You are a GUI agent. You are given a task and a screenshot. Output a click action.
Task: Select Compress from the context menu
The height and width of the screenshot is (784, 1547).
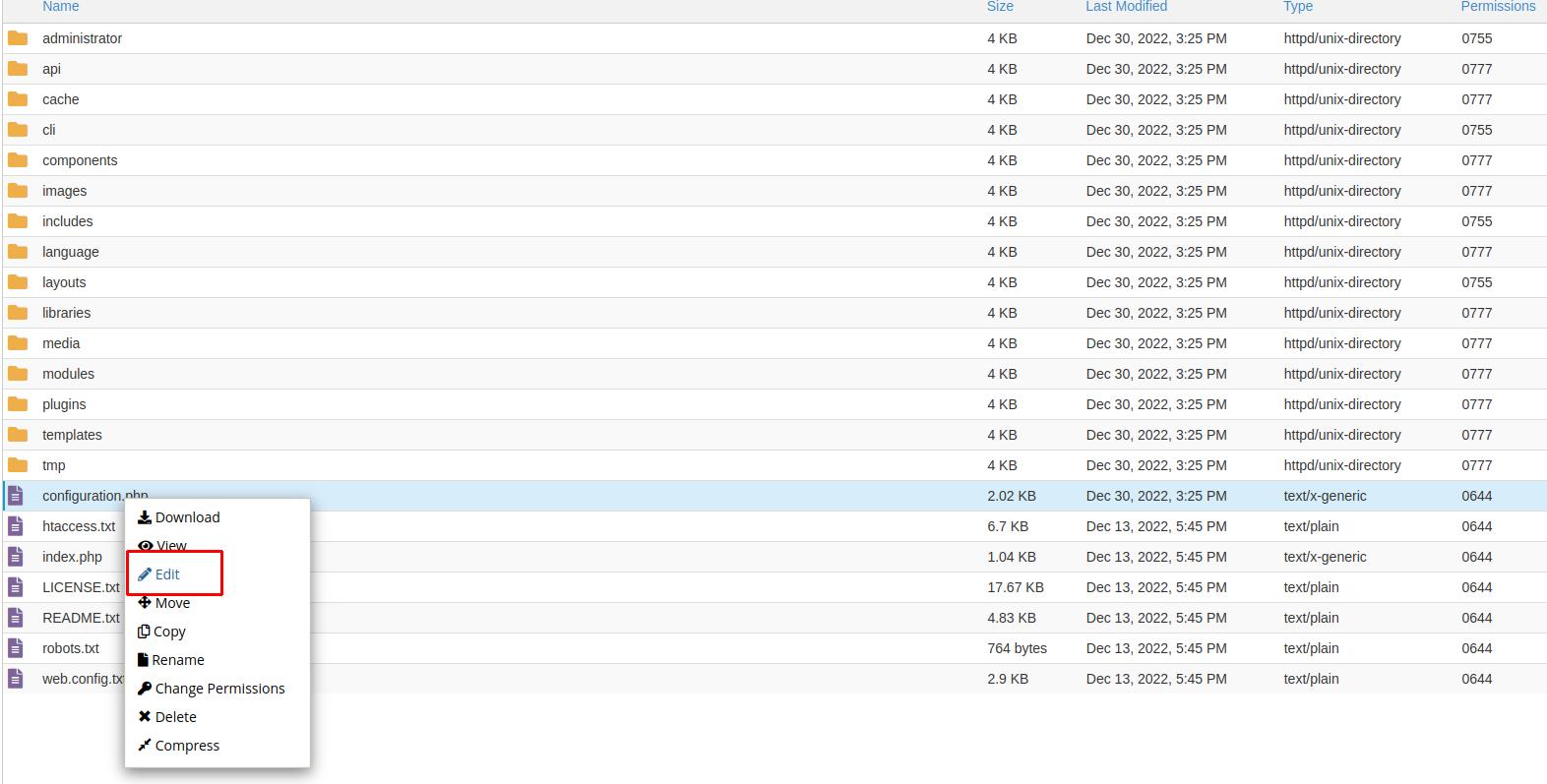(x=187, y=746)
